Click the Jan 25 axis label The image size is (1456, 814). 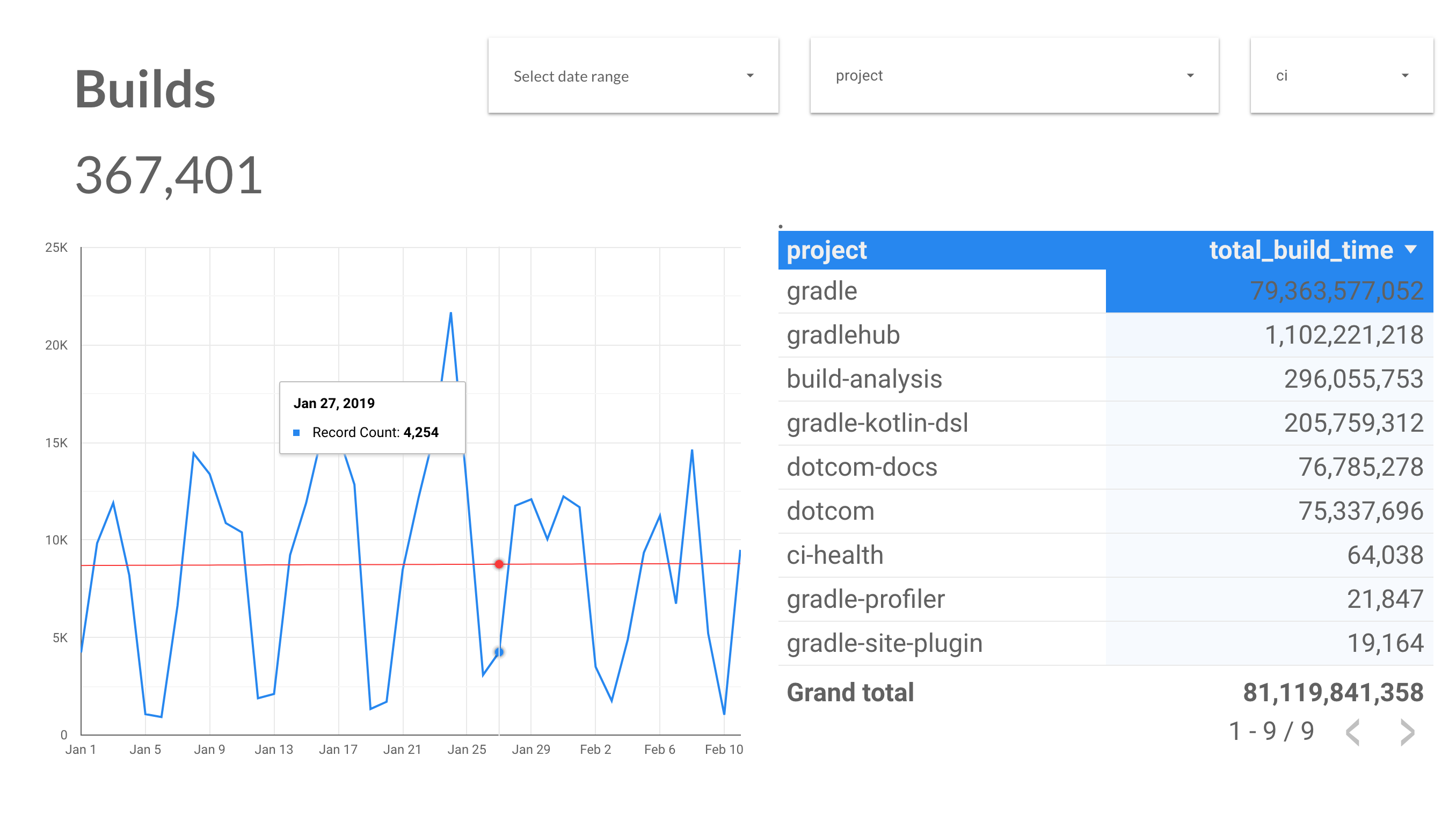tap(467, 750)
